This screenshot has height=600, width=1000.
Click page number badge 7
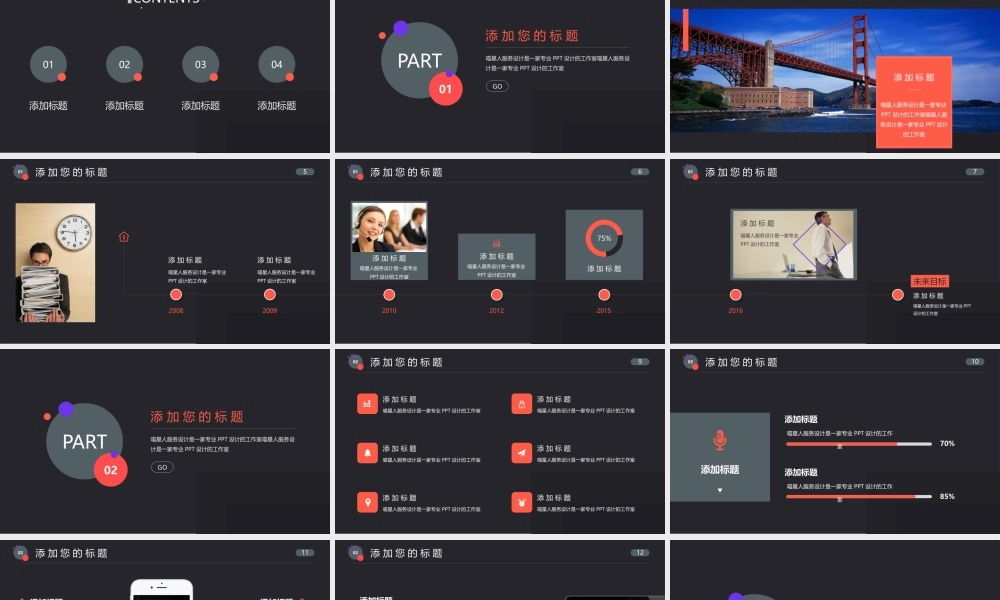click(x=974, y=172)
